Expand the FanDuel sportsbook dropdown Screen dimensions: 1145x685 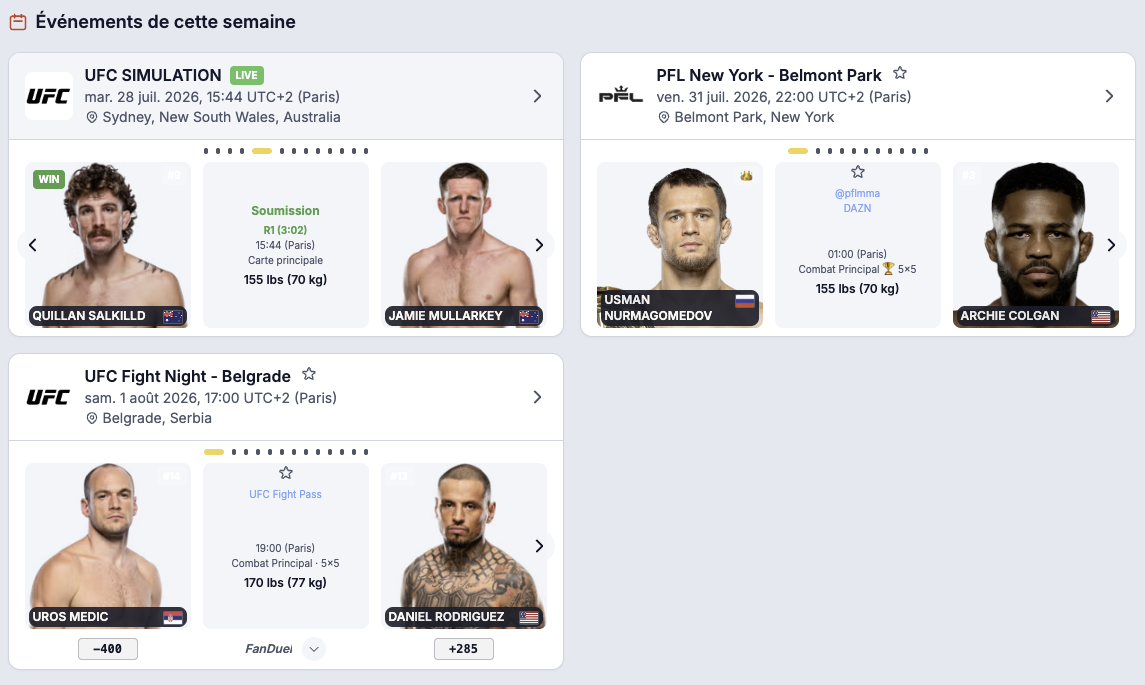(x=314, y=648)
